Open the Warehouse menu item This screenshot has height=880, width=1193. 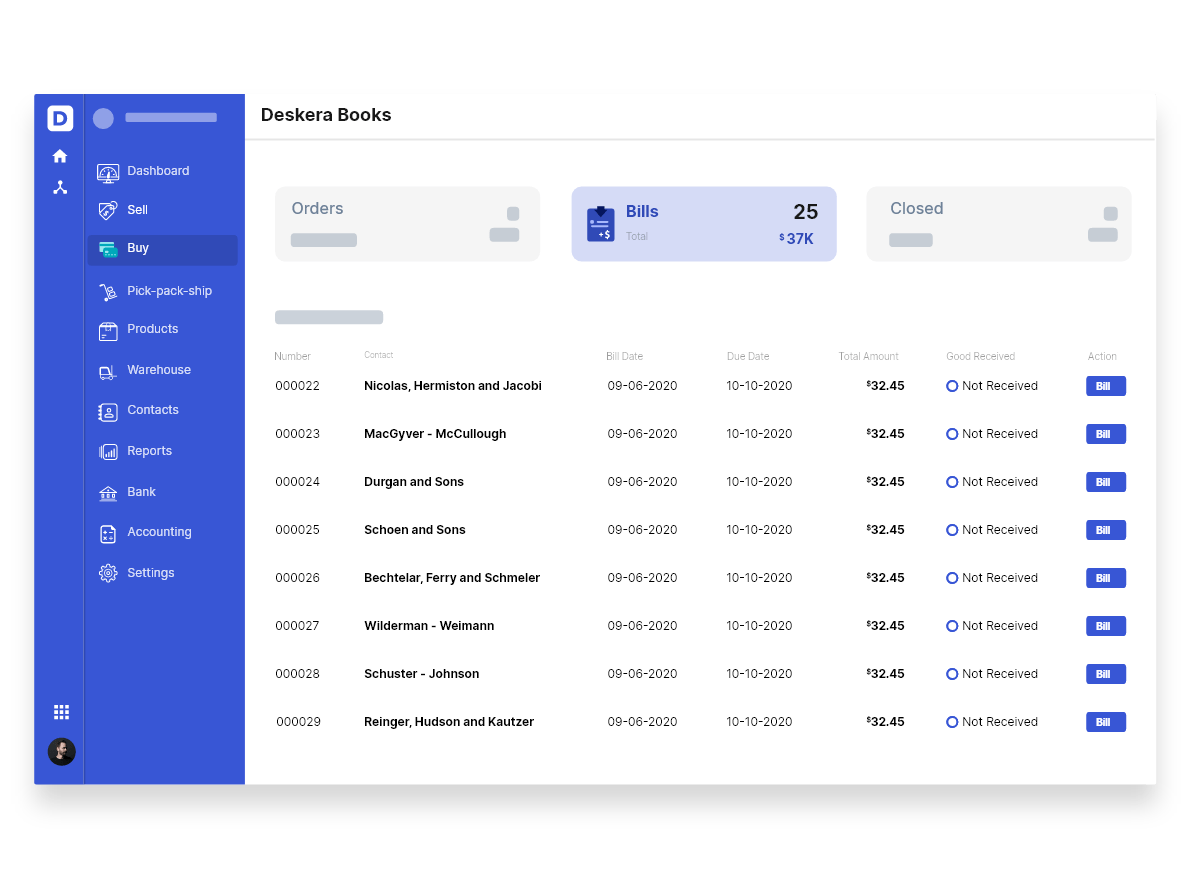[159, 370]
